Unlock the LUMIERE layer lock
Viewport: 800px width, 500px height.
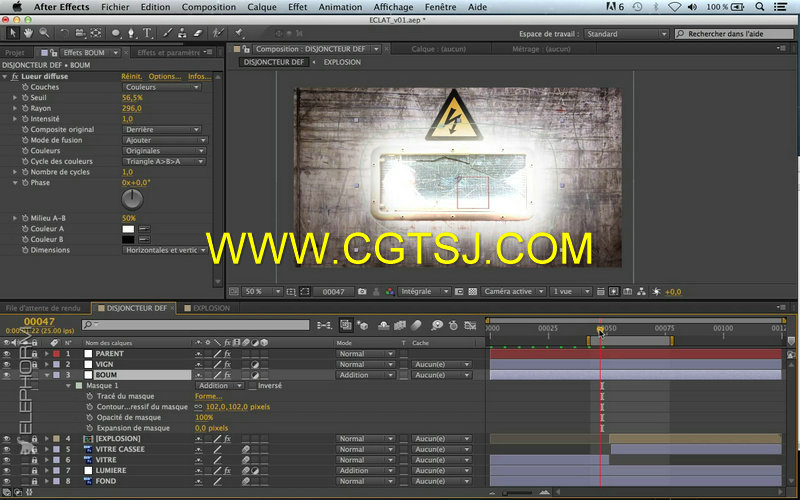34,470
